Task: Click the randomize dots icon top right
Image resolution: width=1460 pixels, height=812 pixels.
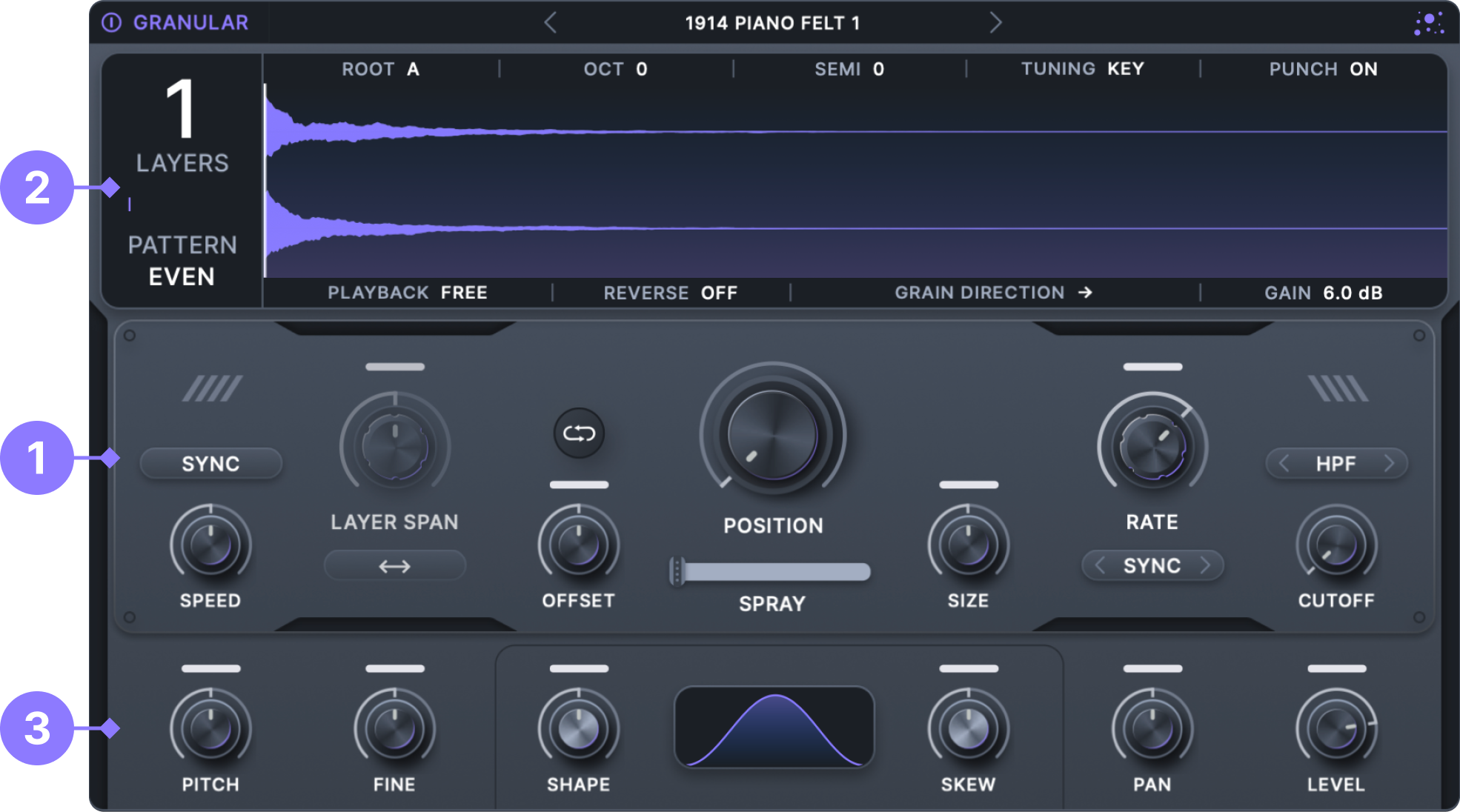Action: 1428,23
